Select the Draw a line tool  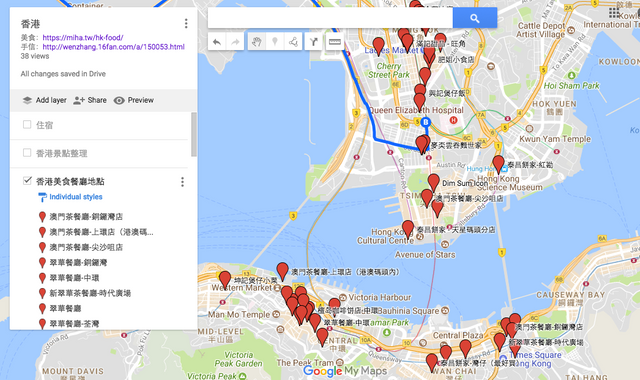(293, 42)
